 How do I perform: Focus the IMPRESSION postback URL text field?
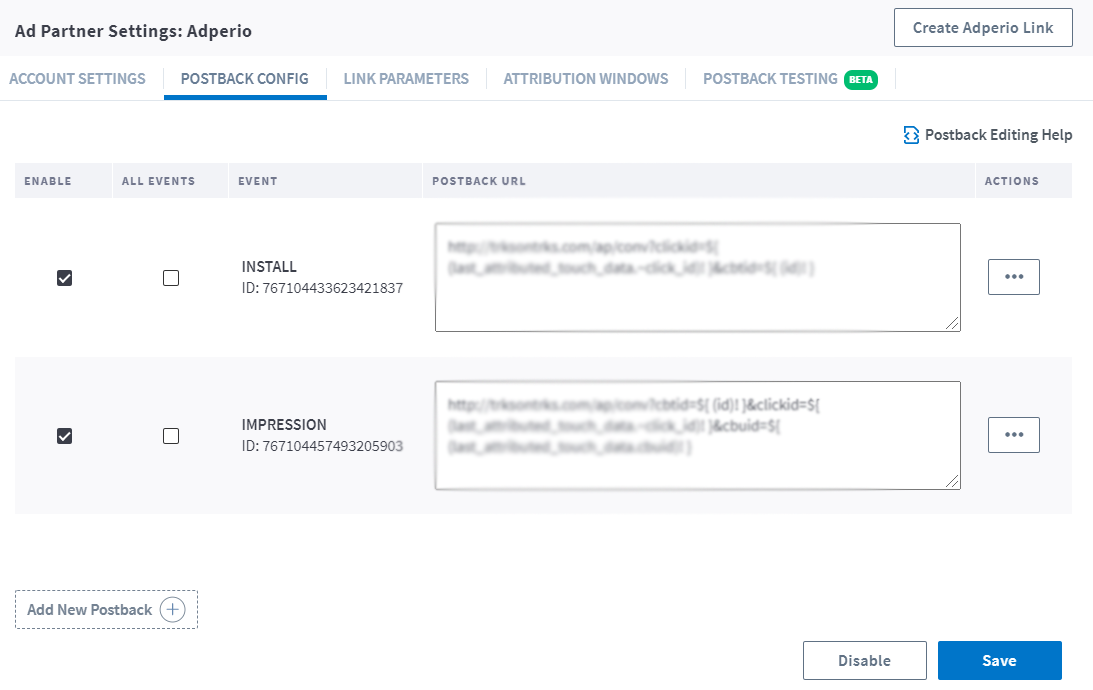click(698, 436)
